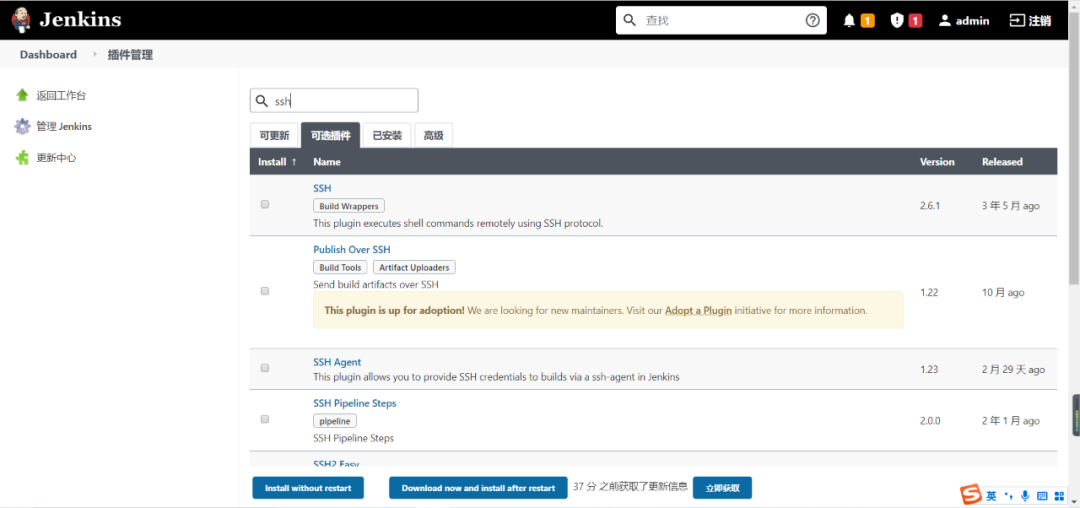Click the Artifact Uploaders category tag
Image resolution: width=1080 pixels, height=508 pixels.
click(x=414, y=267)
